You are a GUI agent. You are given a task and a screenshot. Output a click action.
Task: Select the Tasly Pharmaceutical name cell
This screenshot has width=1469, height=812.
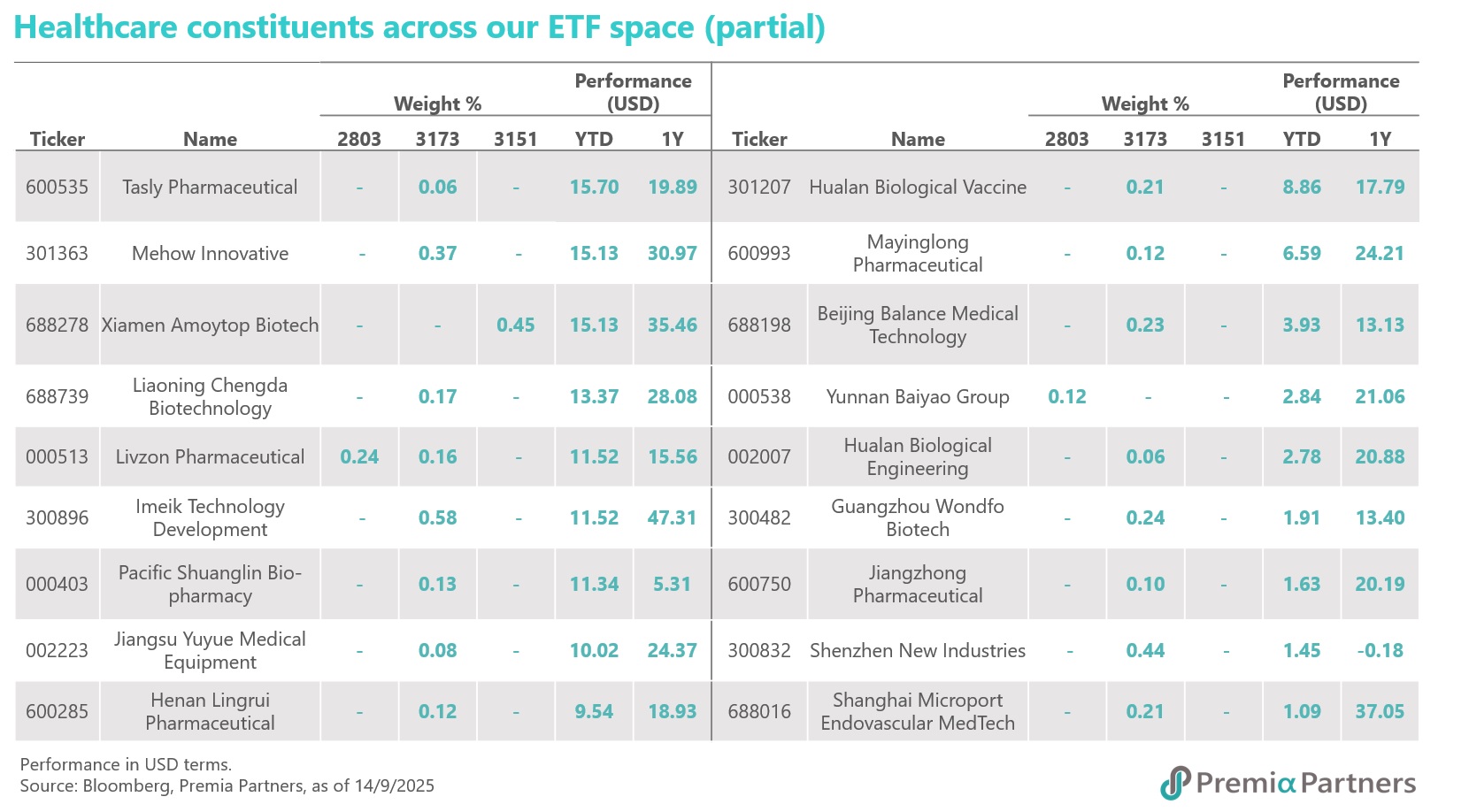210,188
